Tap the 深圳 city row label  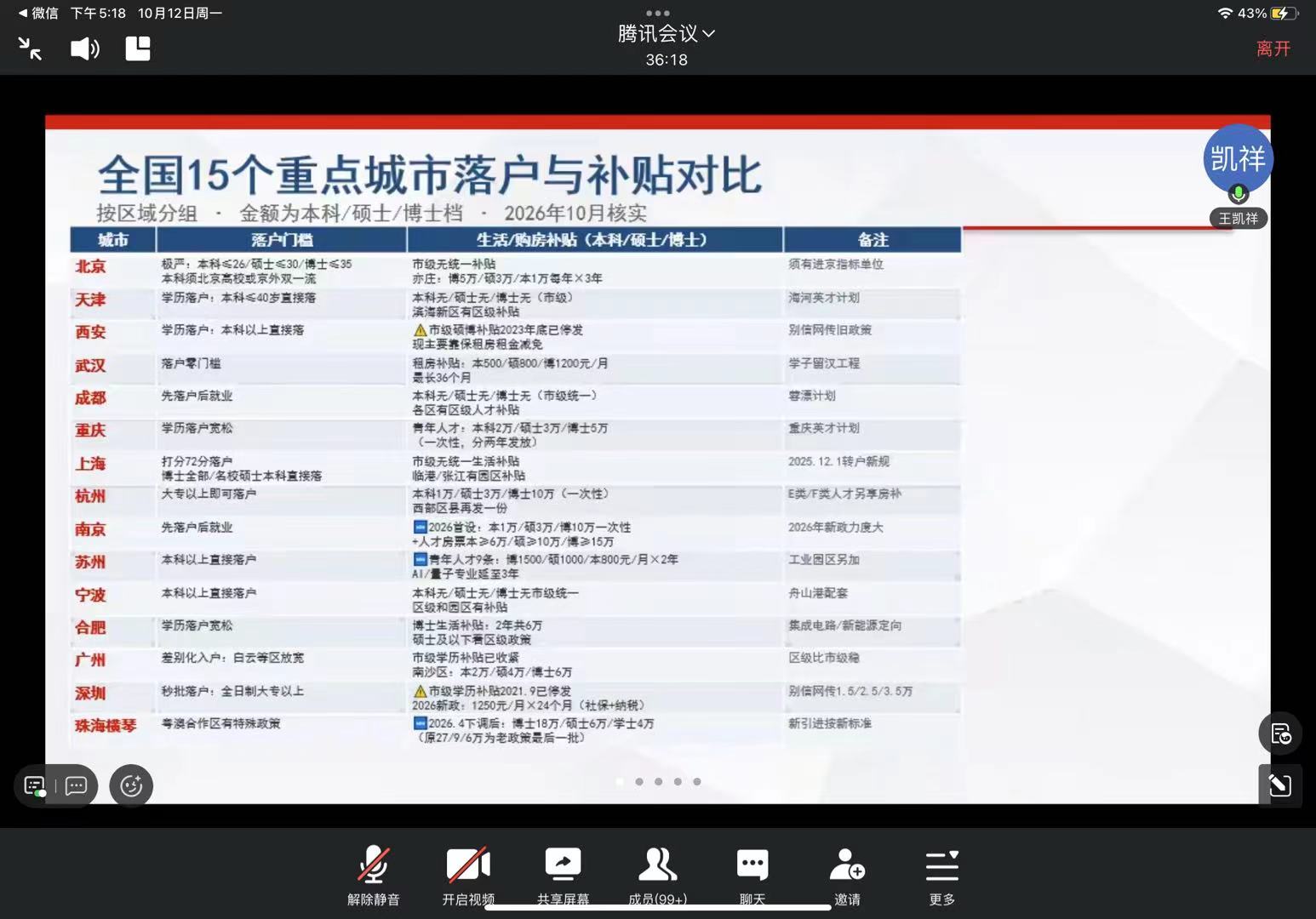(91, 693)
